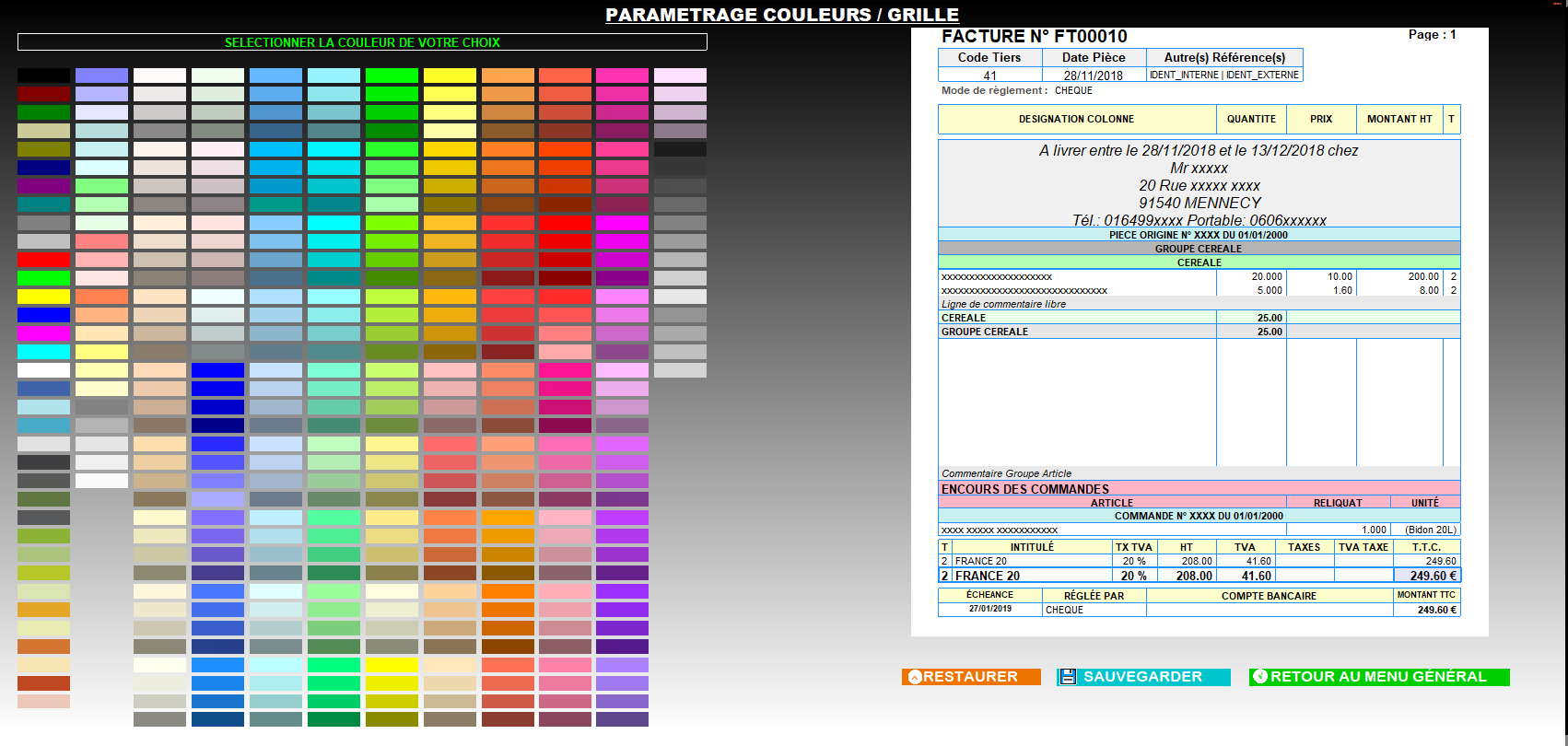The width and height of the screenshot is (1568, 746).
Task: Click the SELECTIONNER LA COULEUR DE VOTRE CHOIX banner
Action: (x=362, y=42)
